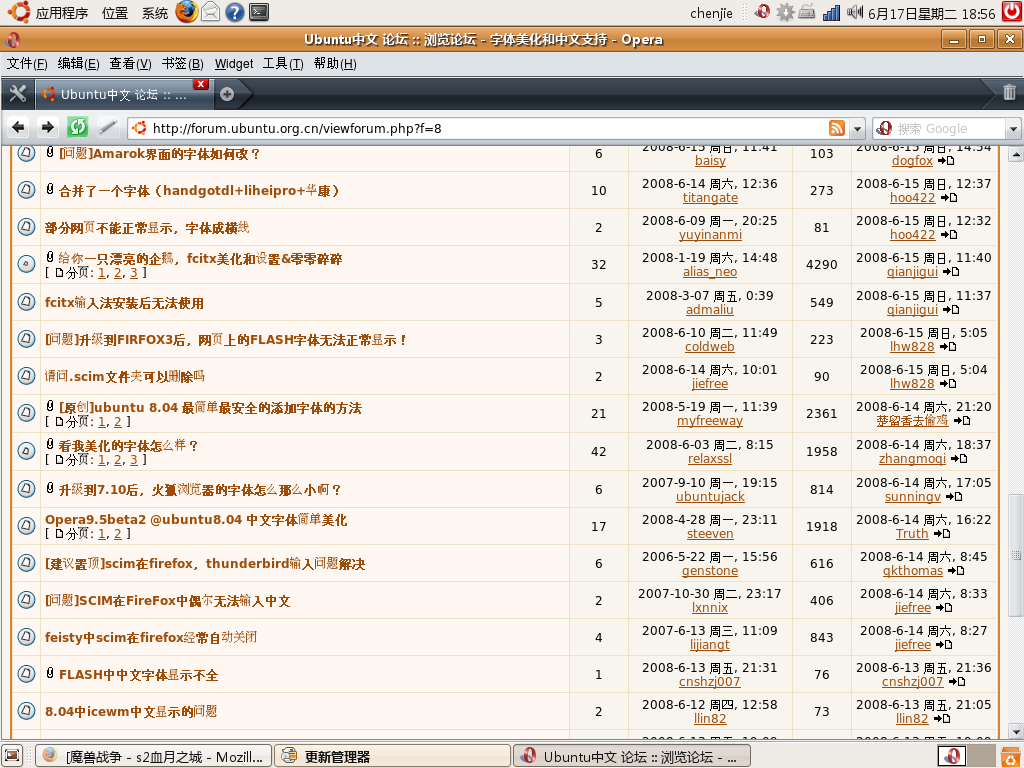
Task: Open thread feisty中scim在firefox经常自动关闭
Action: (x=151, y=637)
